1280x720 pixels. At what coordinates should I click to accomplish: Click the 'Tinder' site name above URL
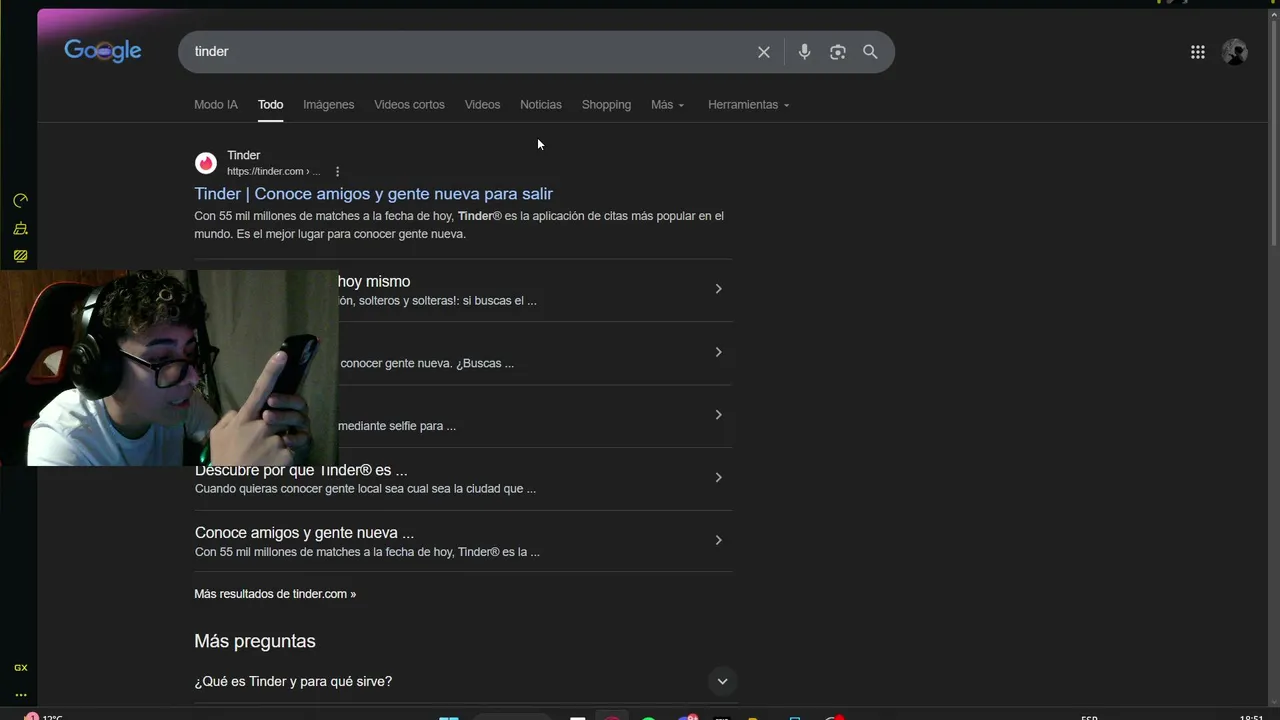[243, 155]
